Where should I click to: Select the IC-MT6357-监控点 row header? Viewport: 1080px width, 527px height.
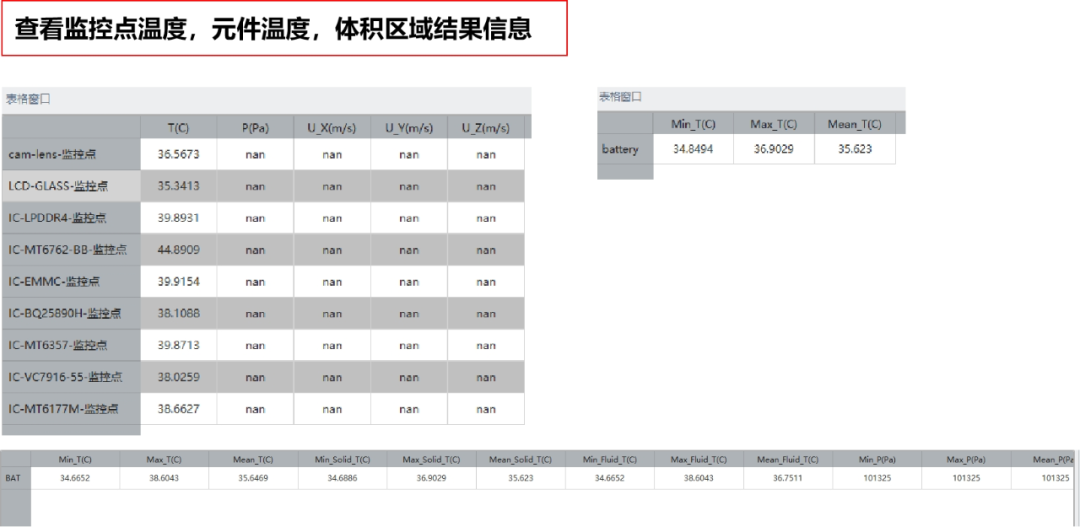72,345
